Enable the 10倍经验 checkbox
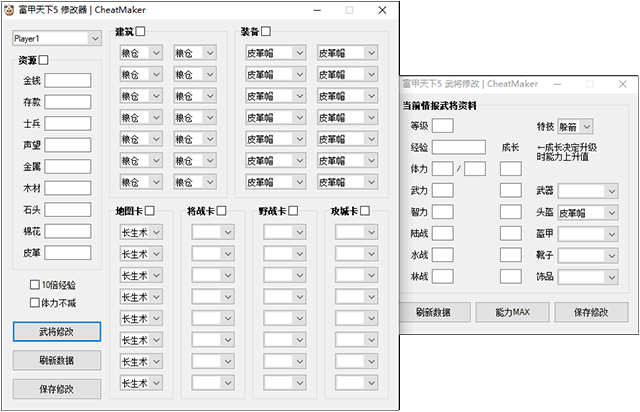640x412 pixels. [x=35, y=284]
